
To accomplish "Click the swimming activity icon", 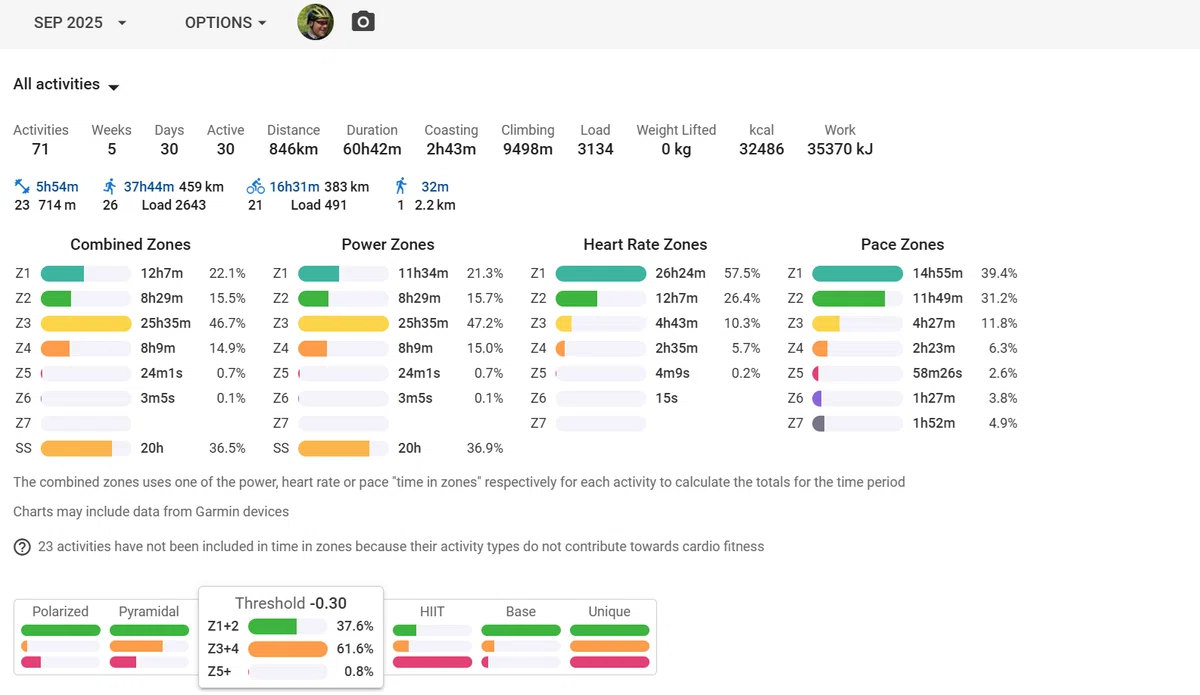I will click(x=22, y=186).
